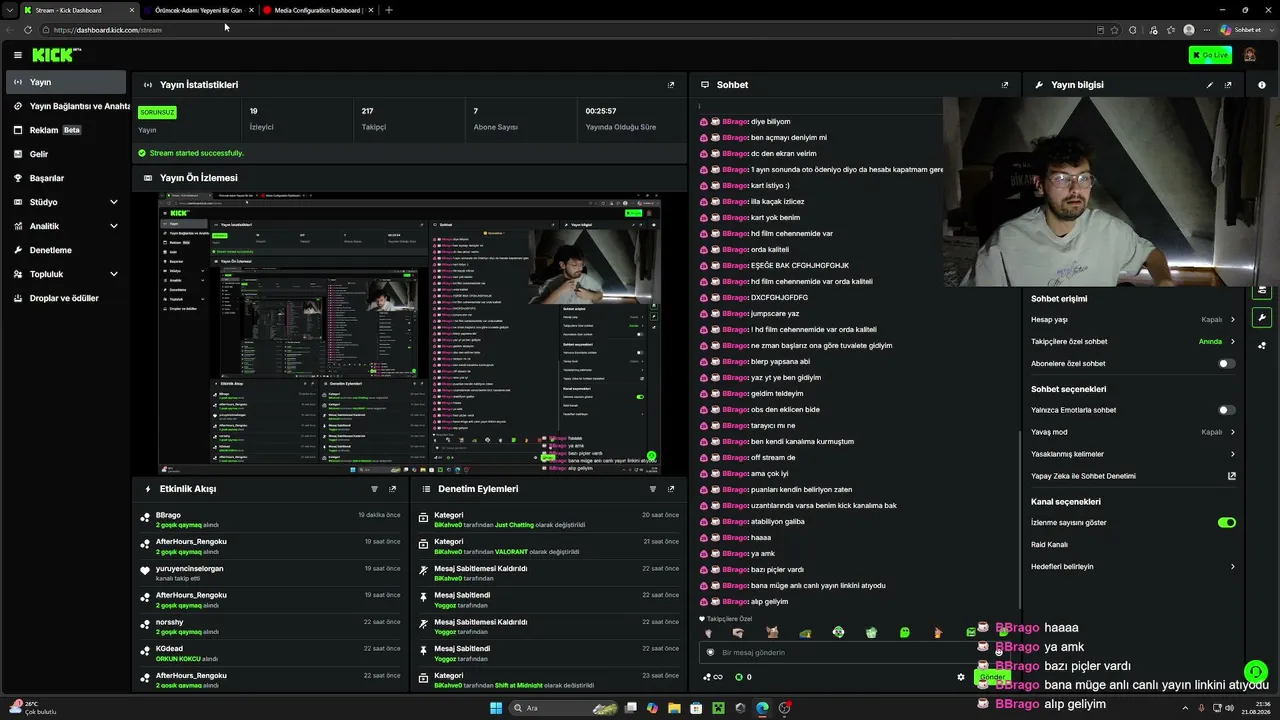Viewport: 1280px width, 720px height.
Task: Open Yayın Bağlantısı ve Anahtarı page
Action: (x=68, y=106)
